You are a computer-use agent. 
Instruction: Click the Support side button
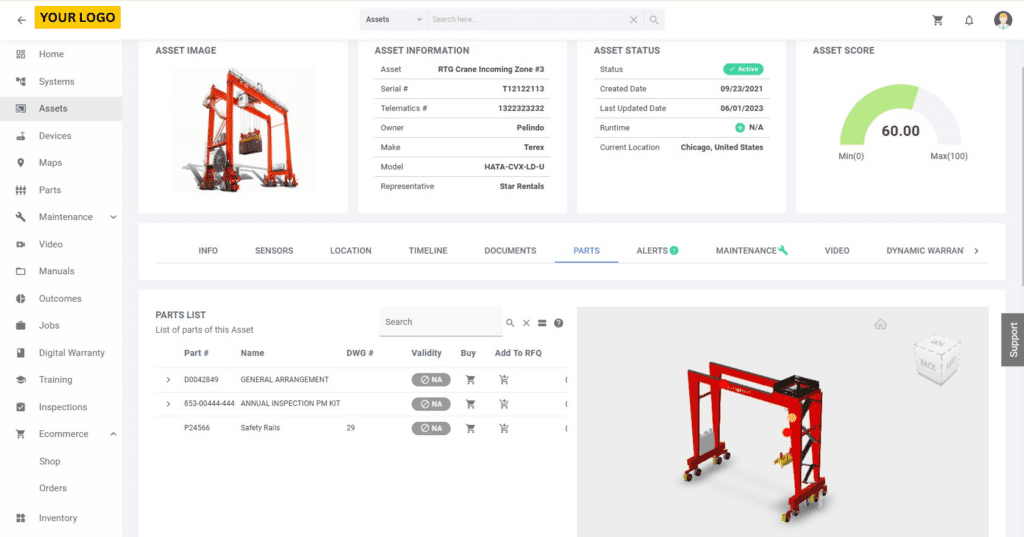(x=1012, y=339)
